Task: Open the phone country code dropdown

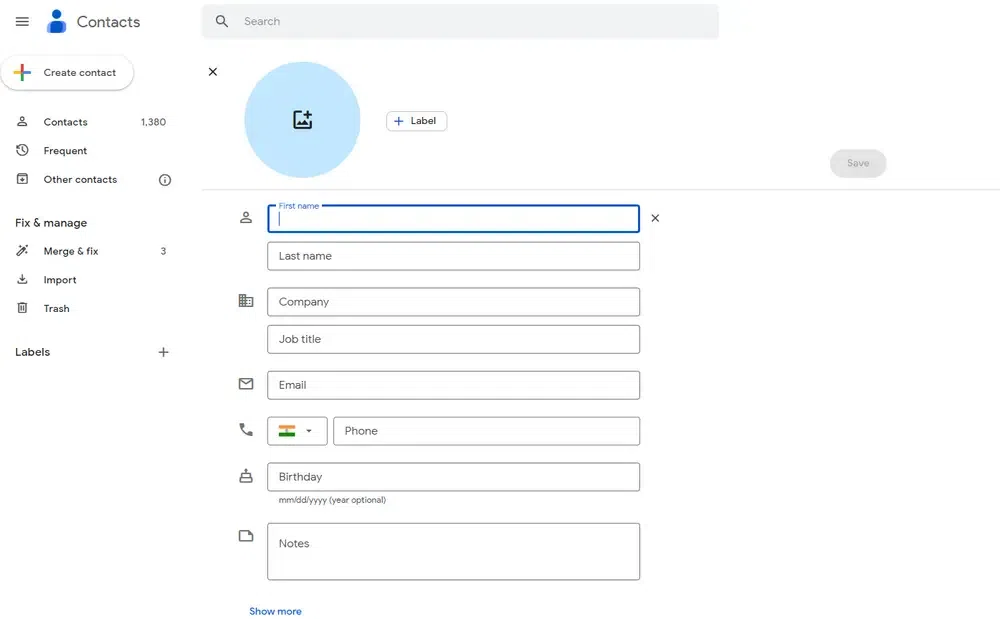Action: pos(297,431)
